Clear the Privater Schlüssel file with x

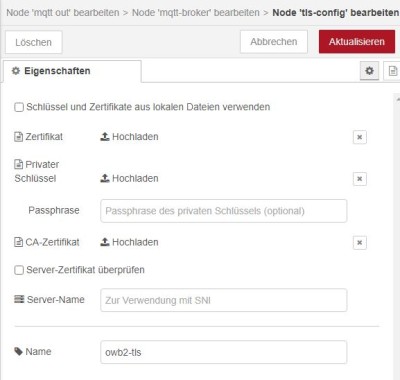[360, 179]
